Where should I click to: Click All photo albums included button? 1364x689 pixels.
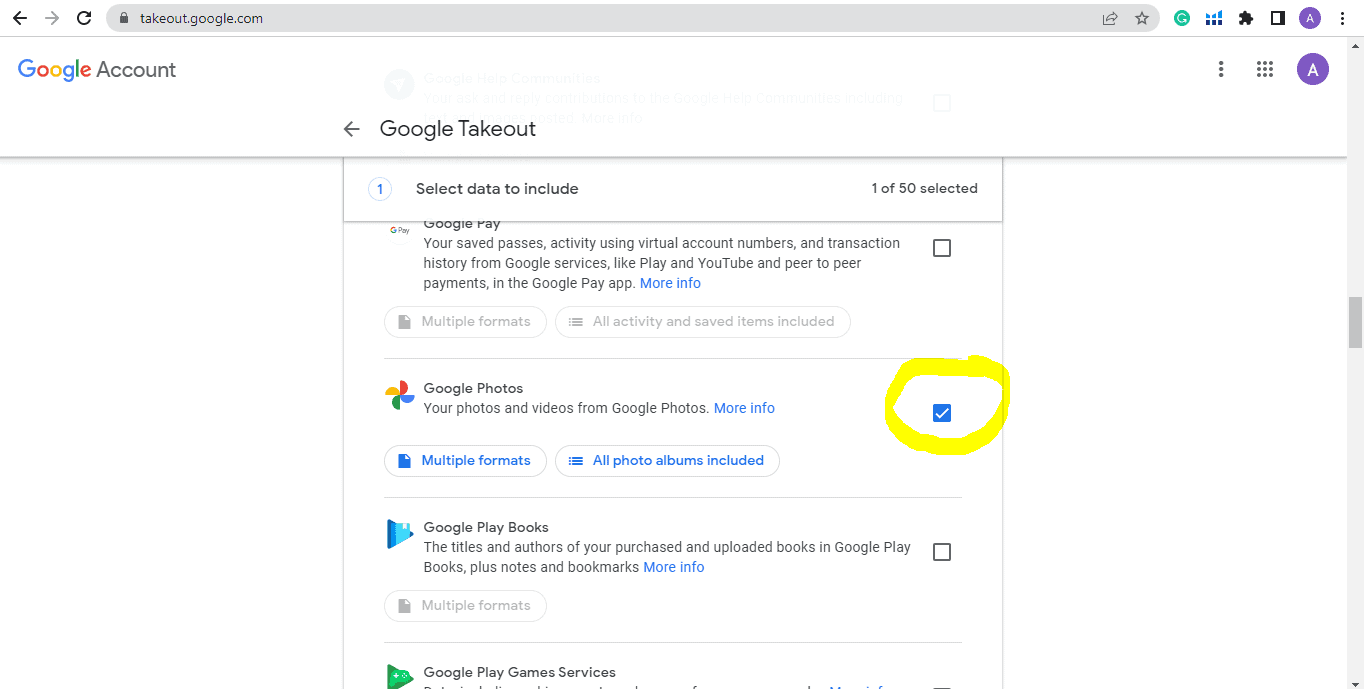(x=667, y=461)
